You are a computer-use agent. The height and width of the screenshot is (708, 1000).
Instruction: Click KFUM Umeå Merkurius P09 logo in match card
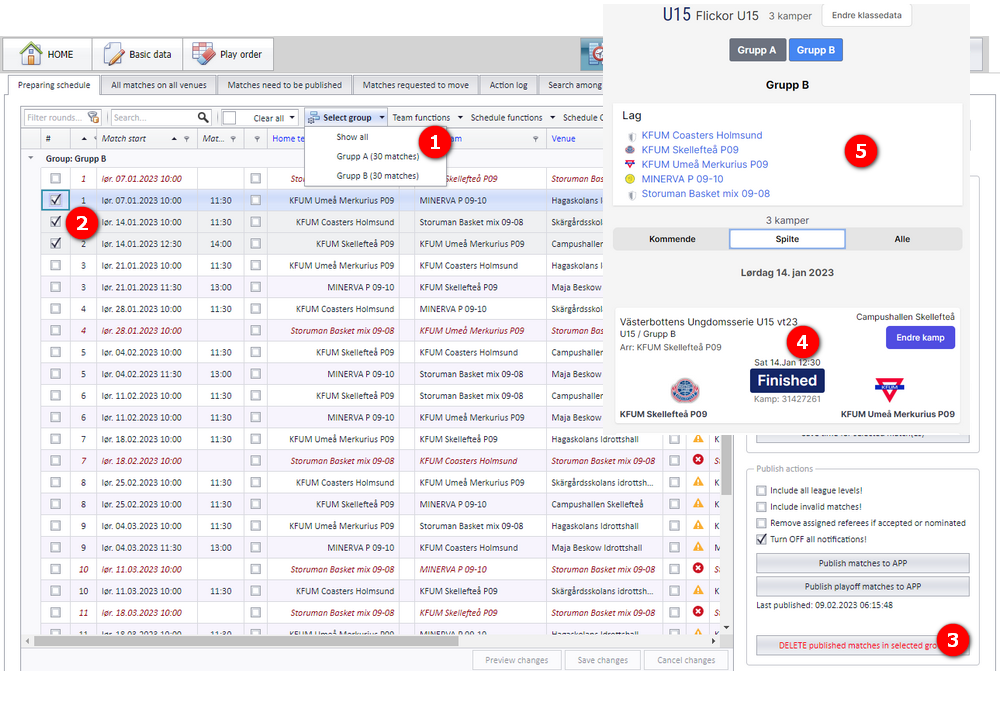pos(889,388)
